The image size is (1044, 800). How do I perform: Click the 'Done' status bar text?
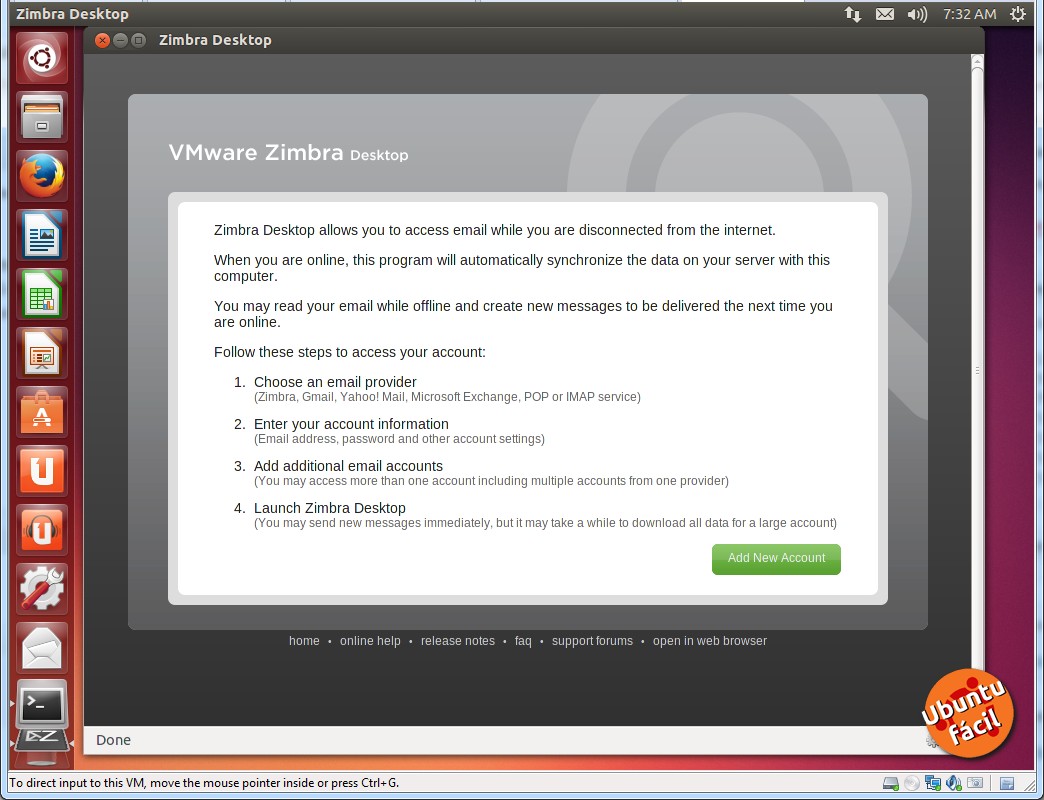coord(113,740)
